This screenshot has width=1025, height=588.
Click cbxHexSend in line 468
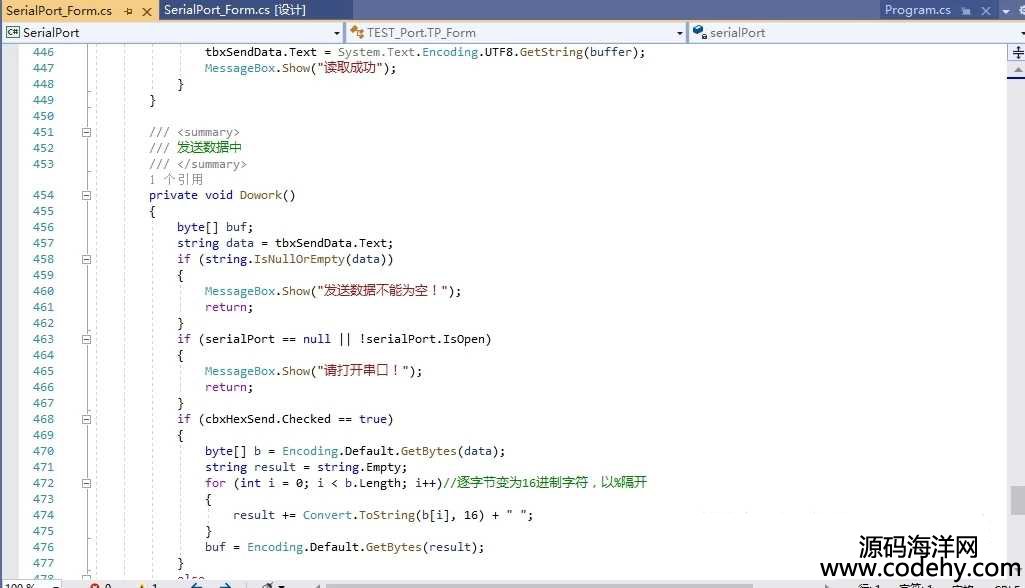click(240, 419)
